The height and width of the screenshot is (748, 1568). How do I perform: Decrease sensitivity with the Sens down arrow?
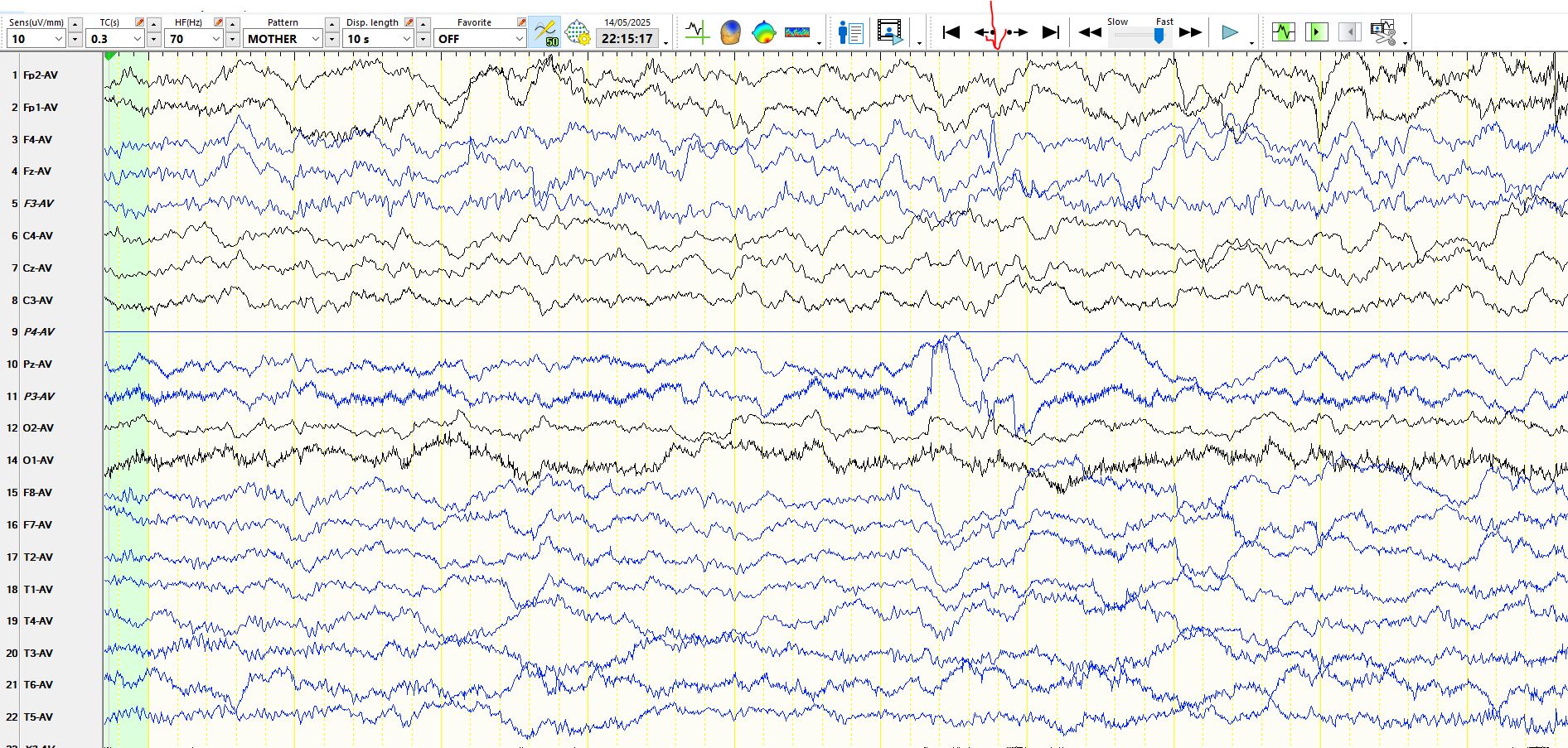[x=75, y=39]
